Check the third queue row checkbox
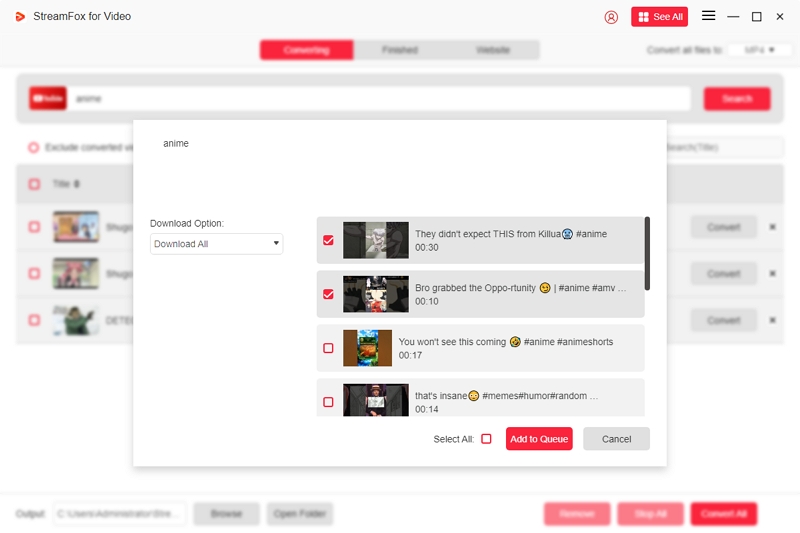800x533 pixels. 34,320
